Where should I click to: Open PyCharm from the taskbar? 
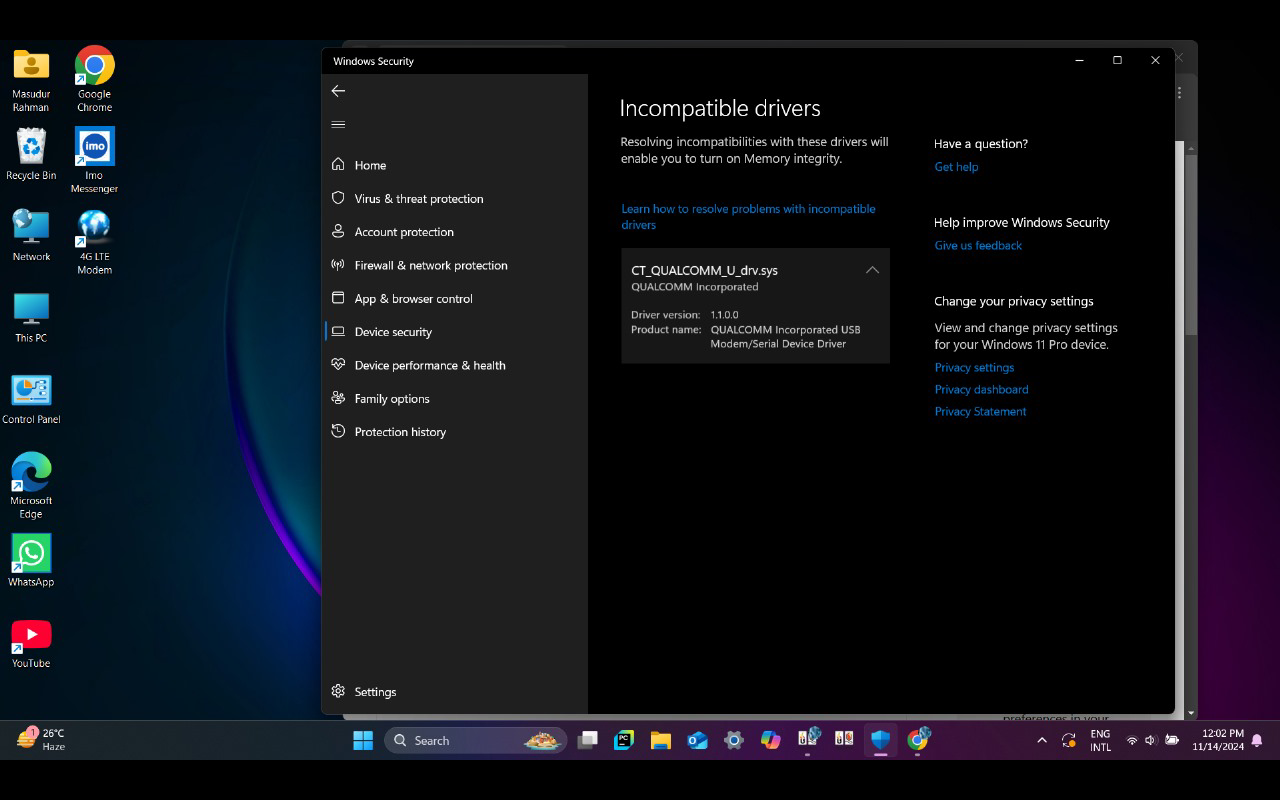pyautogui.click(x=624, y=740)
